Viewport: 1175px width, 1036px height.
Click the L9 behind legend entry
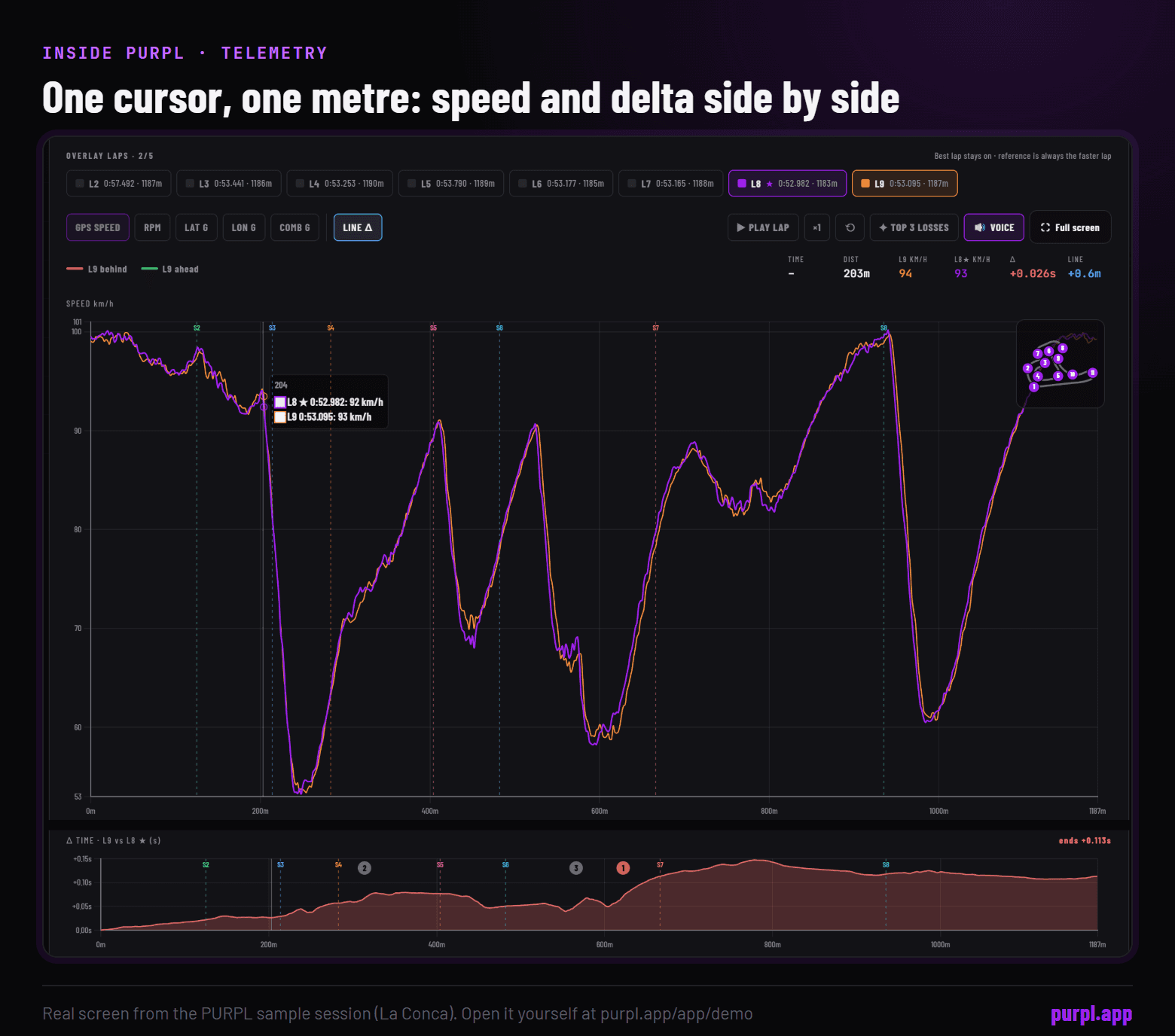click(96, 269)
